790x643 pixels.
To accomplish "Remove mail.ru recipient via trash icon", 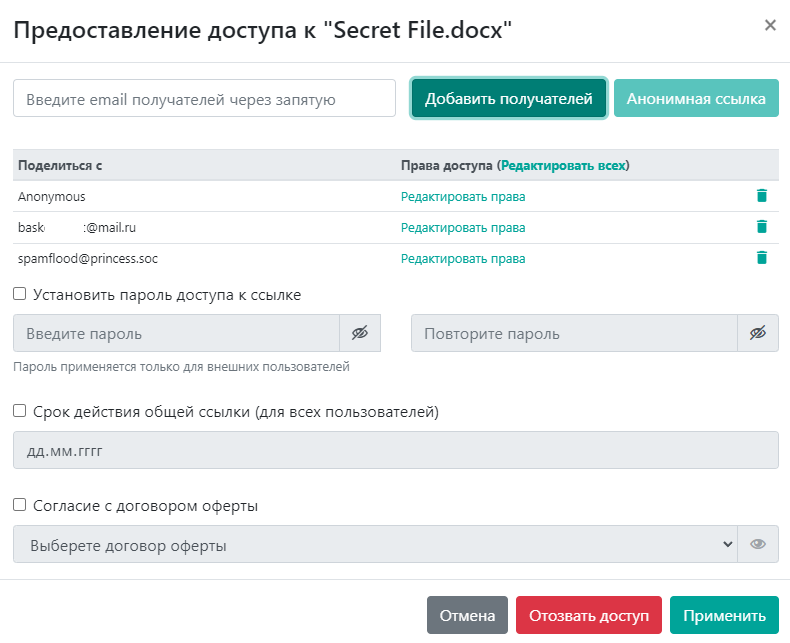I will point(761,227).
